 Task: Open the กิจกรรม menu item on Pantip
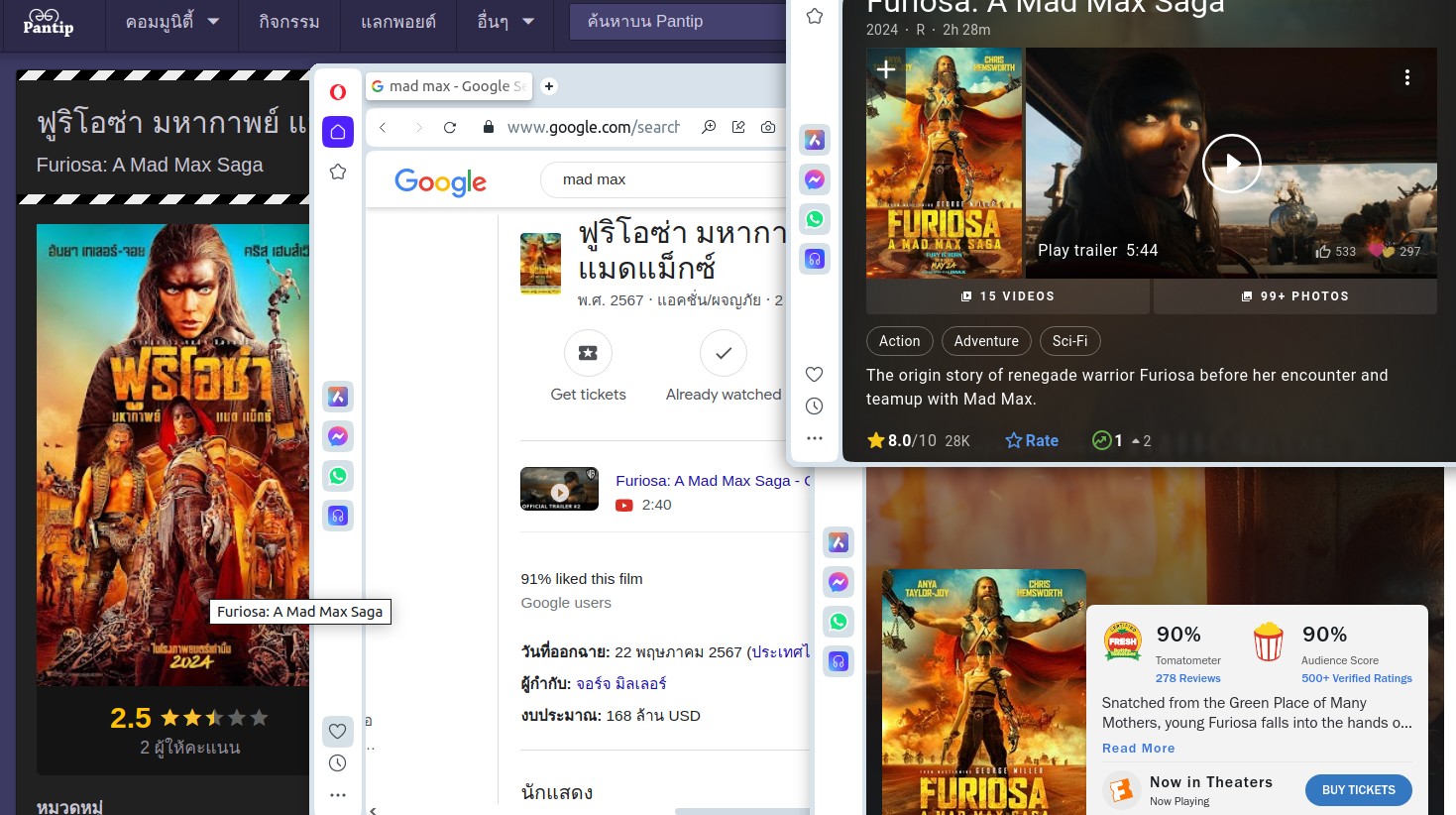288,21
